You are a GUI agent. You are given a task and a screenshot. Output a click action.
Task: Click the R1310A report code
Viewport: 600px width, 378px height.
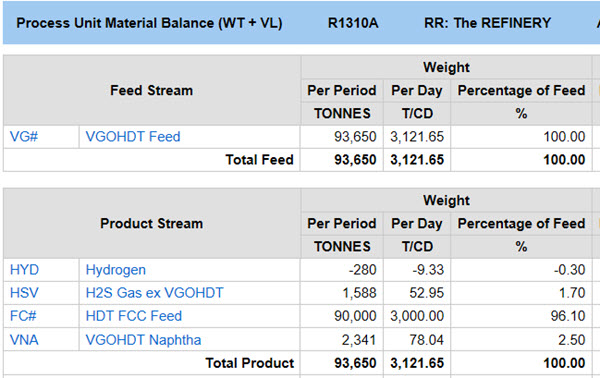point(353,23)
